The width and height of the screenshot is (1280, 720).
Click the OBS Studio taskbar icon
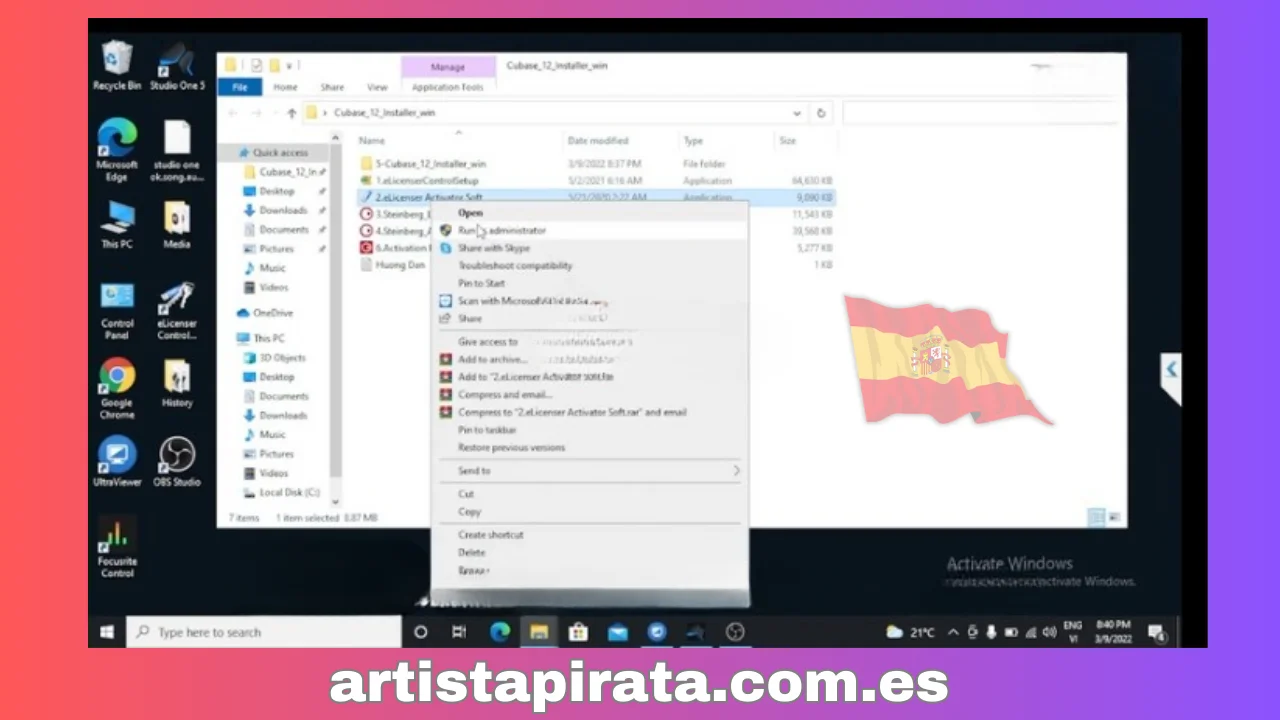coord(735,632)
